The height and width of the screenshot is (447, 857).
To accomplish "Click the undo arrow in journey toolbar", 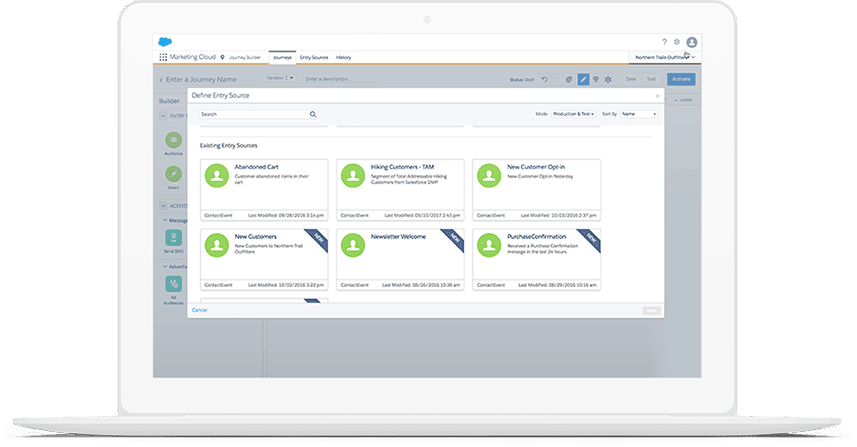I will (544, 79).
